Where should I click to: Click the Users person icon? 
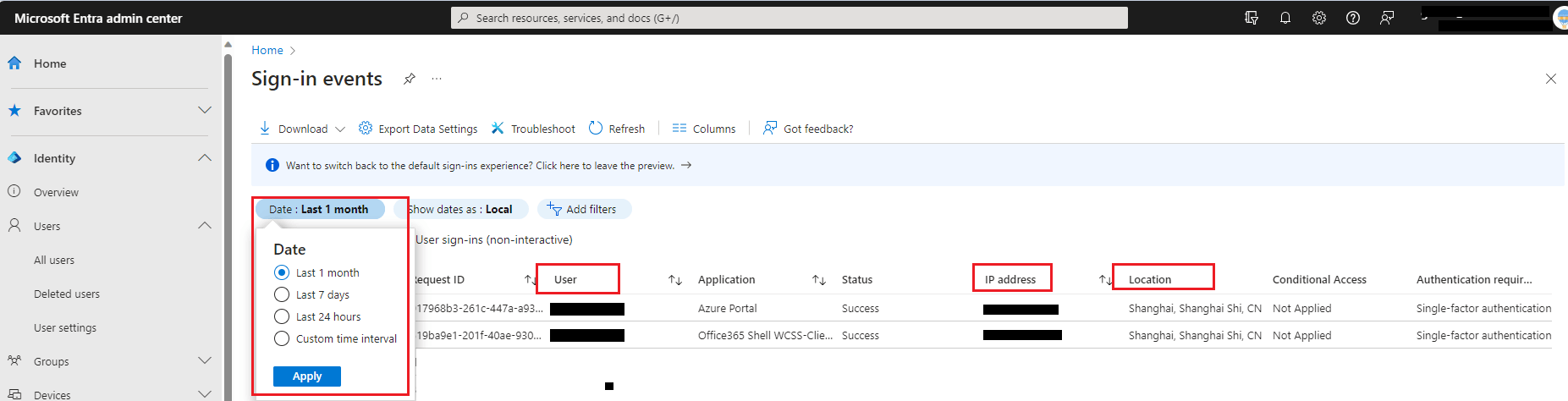[14, 226]
